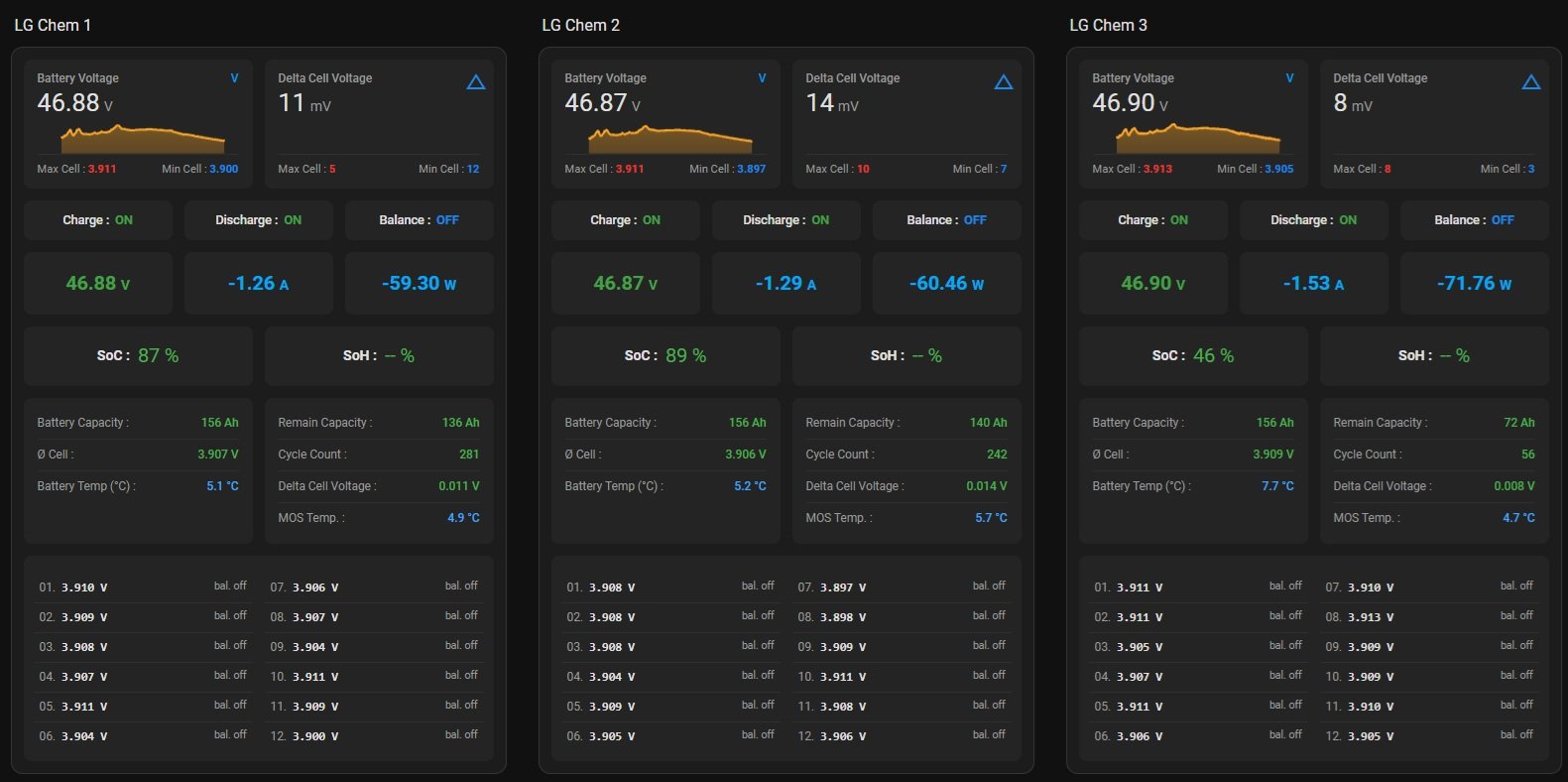Toggle the Charge ON tile for LG Chem 1
The width and height of the screenshot is (1568, 782).
pos(98,220)
